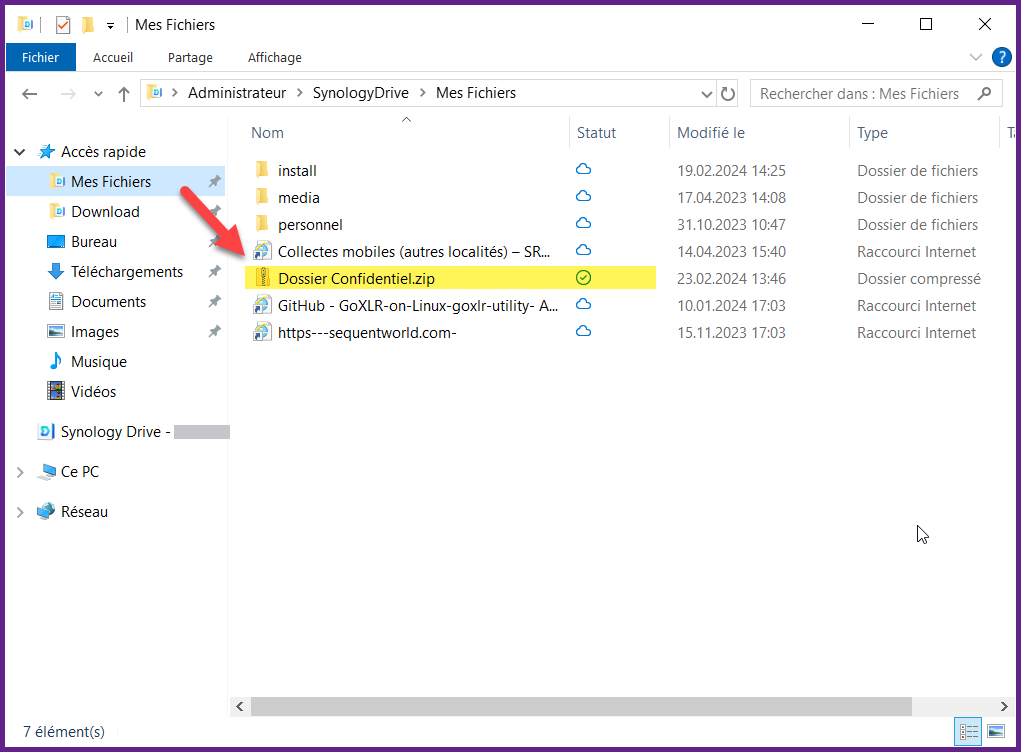Collapse the Accès rapide tree section
The height and width of the screenshot is (752, 1021).
pos(19,152)
